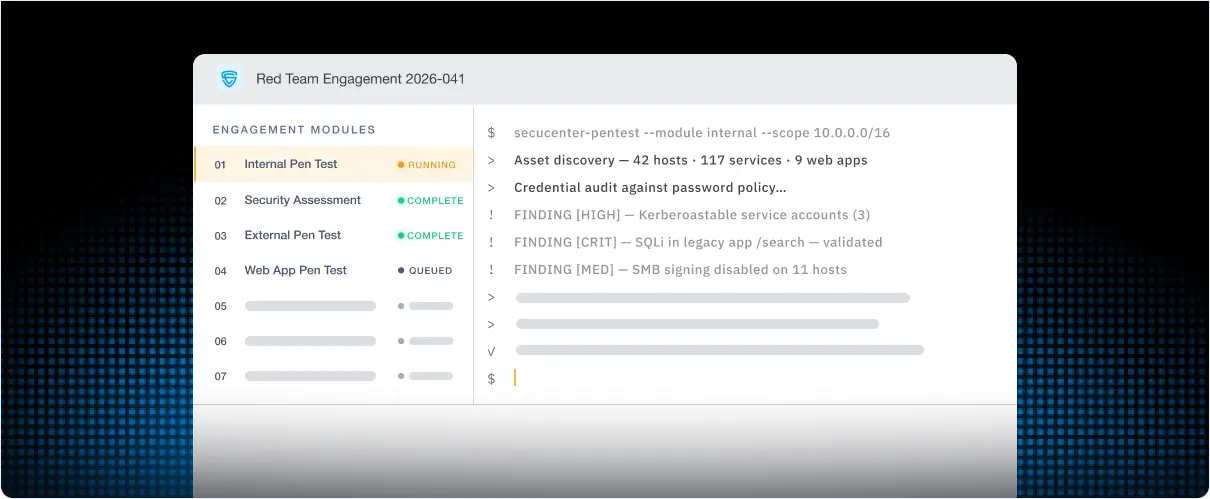Select the Internal Pen Test module
The image size is (1210, 499).
click(x=334, y=164)
